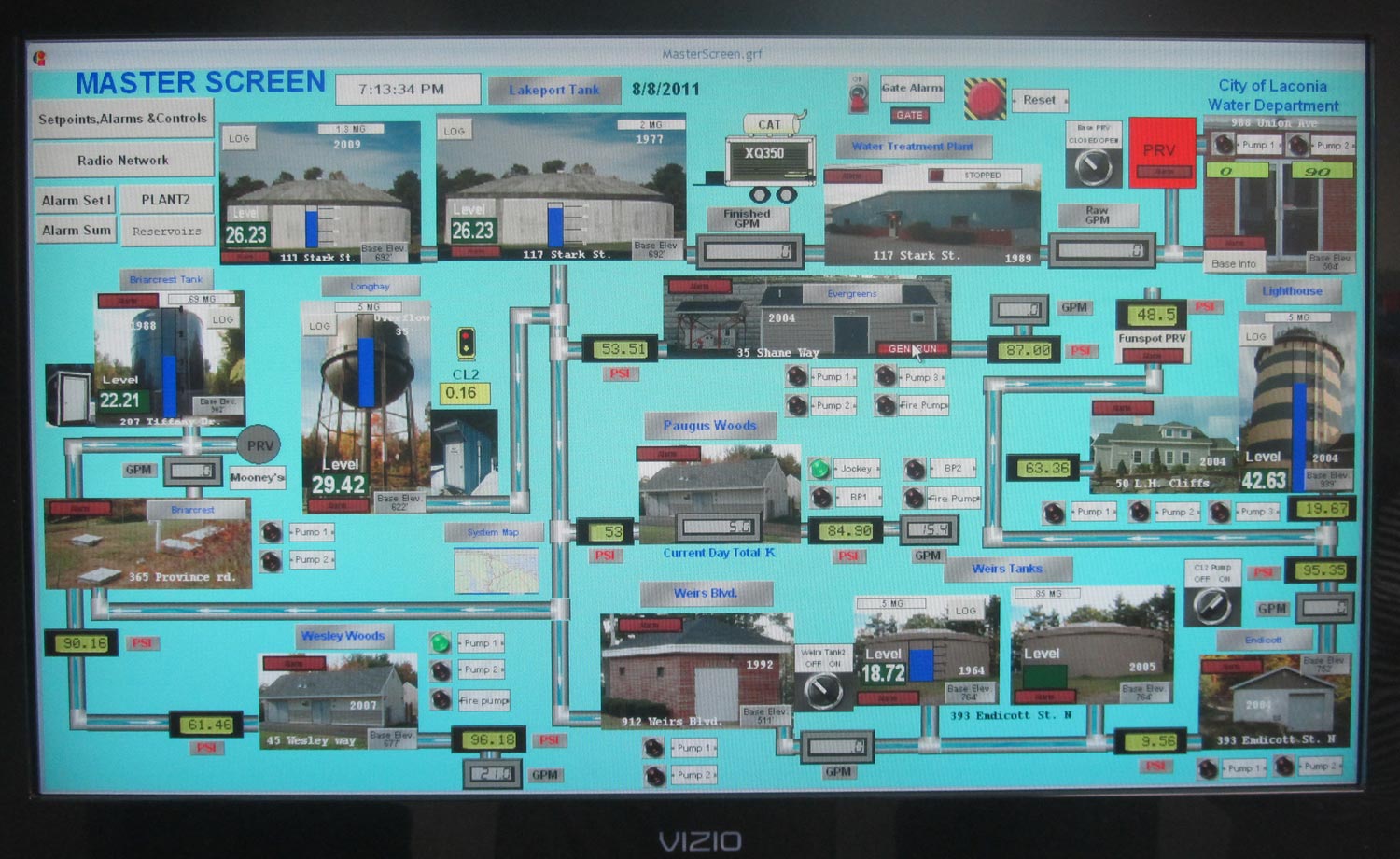The width and height of the screenshot is (1400, 859).
Task: Open the Radio Network screen
Action: [122, 160]
